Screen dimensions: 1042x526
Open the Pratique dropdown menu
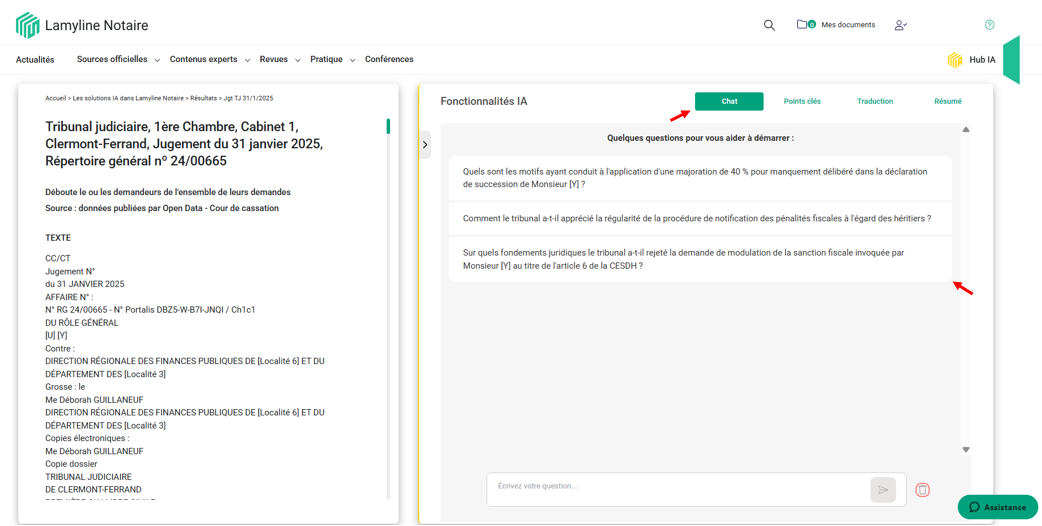point(332,60)
